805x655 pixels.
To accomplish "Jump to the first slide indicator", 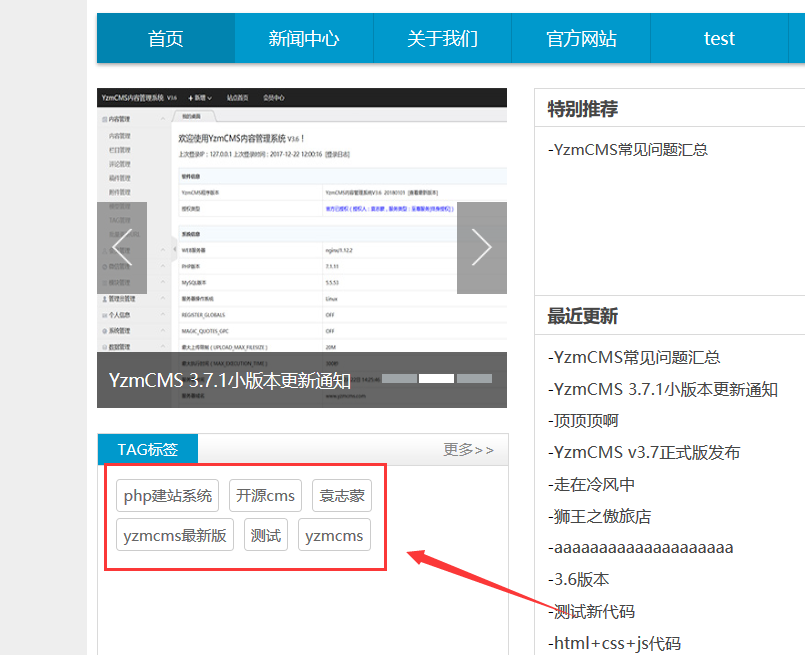I will click(399, 378).
